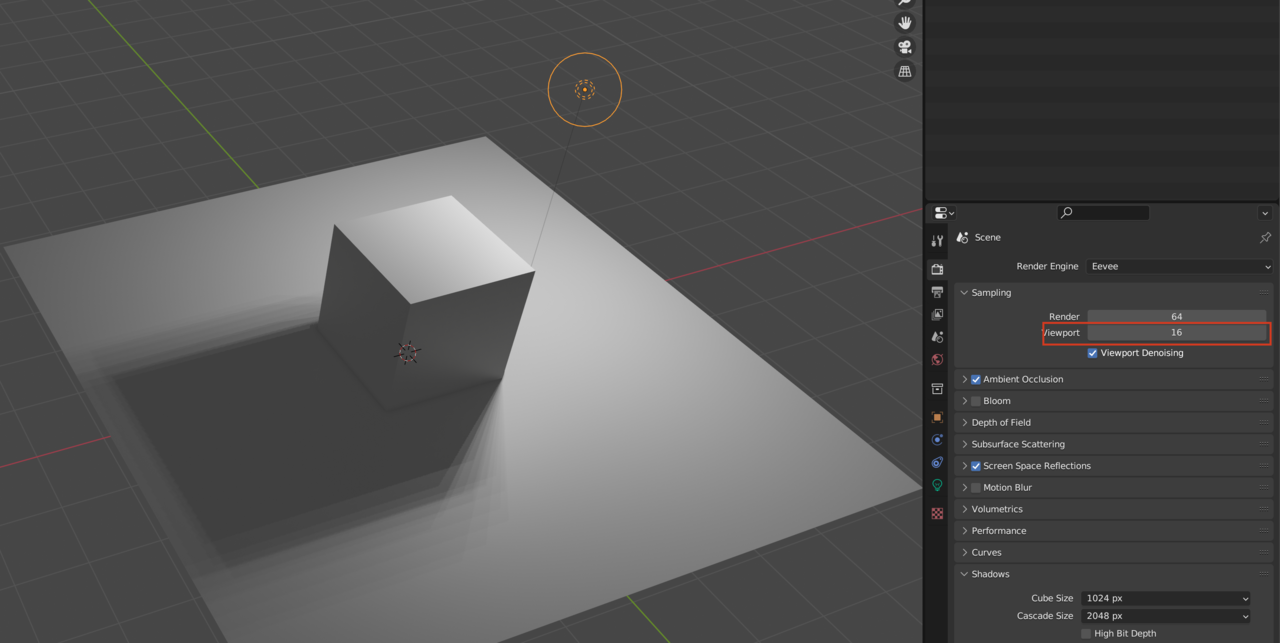The height and width of the screenshot is (643, 1280).
Task: Click the properties search field
Action: tap(1104, 213)
